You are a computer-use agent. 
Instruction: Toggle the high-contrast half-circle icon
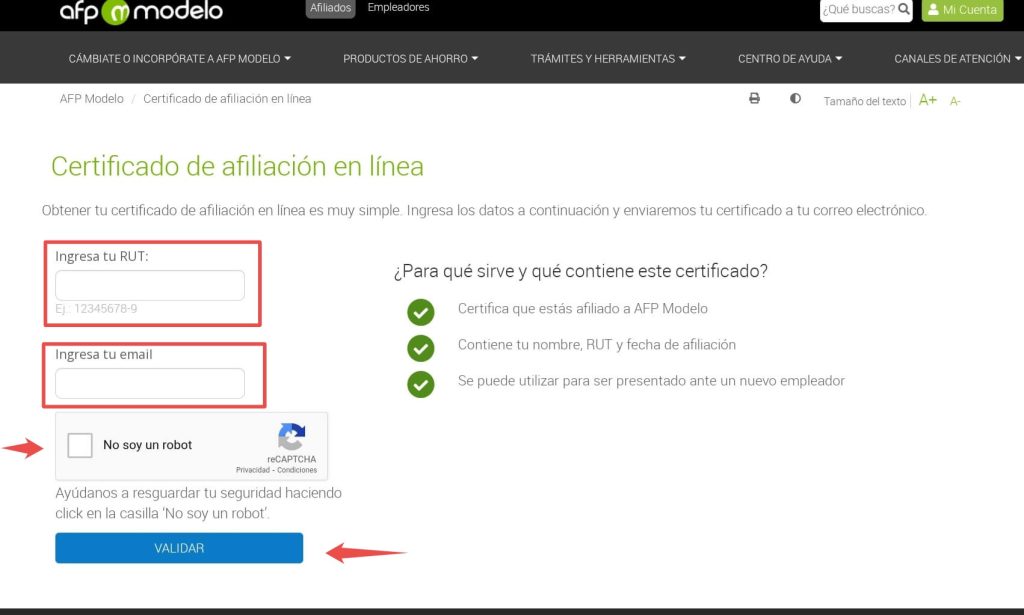795,99
